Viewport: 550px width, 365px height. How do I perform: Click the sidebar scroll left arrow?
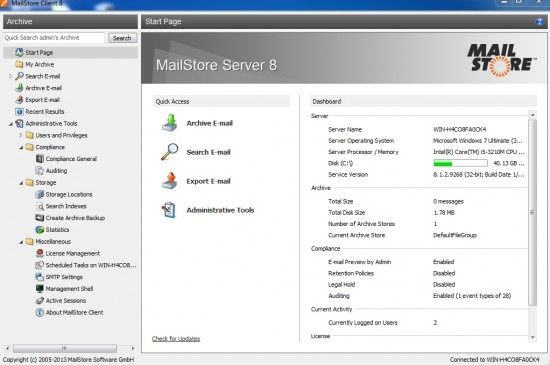coord(7,348)
